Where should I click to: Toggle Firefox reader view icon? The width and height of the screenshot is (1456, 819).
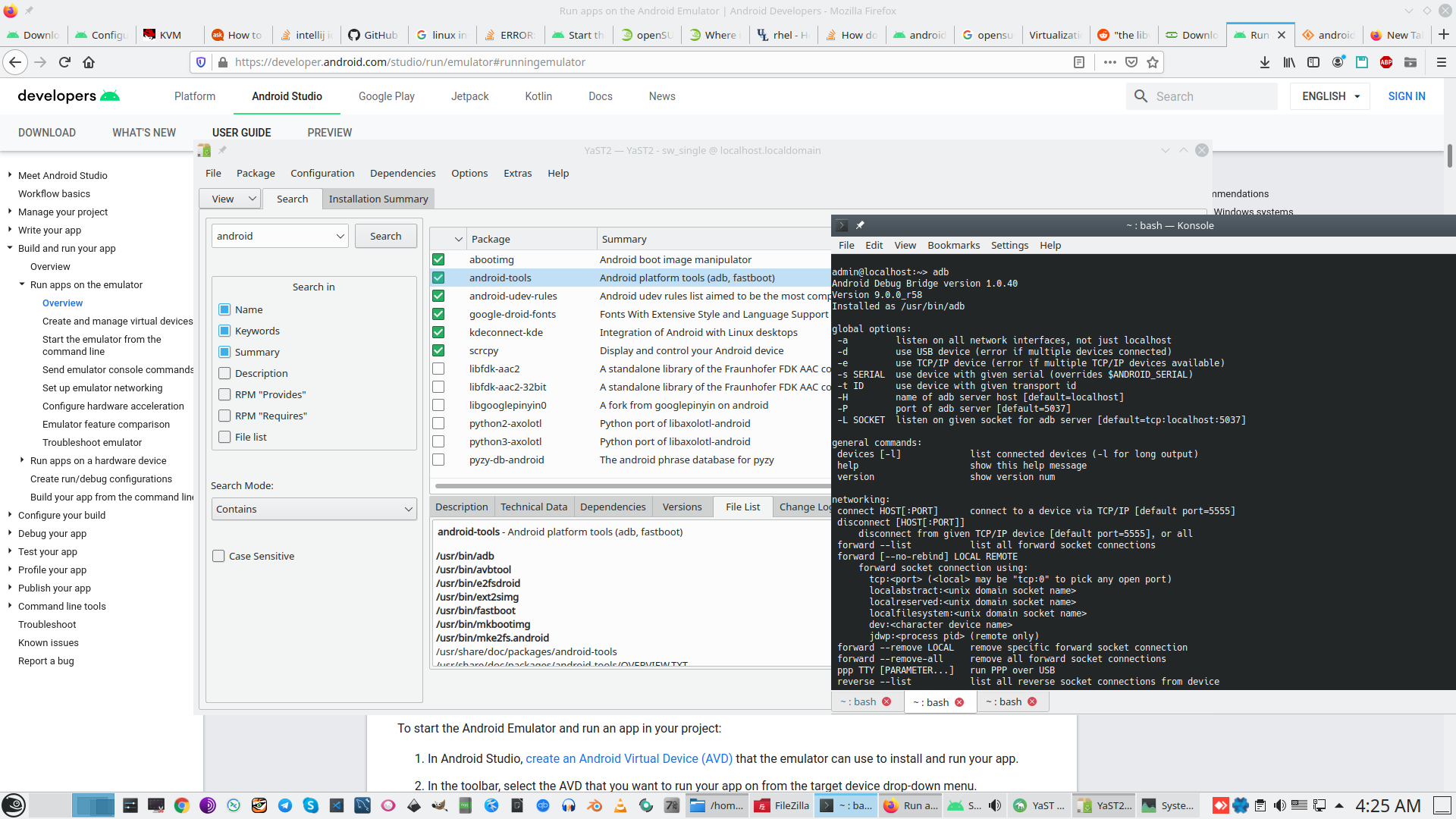point(1079,62)
